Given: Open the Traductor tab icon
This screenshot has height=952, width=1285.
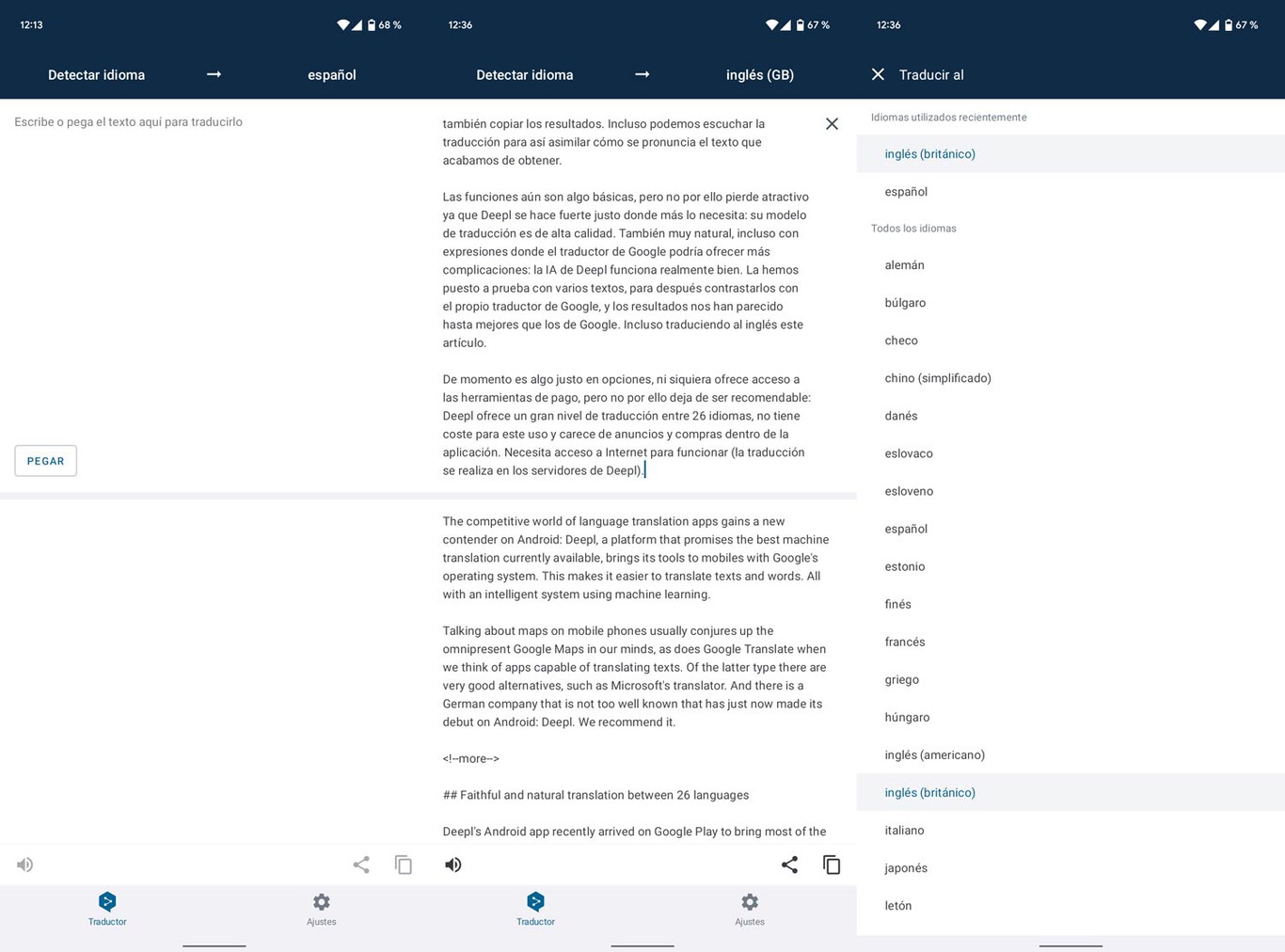Looking at the screenshot, I should 106,902.
